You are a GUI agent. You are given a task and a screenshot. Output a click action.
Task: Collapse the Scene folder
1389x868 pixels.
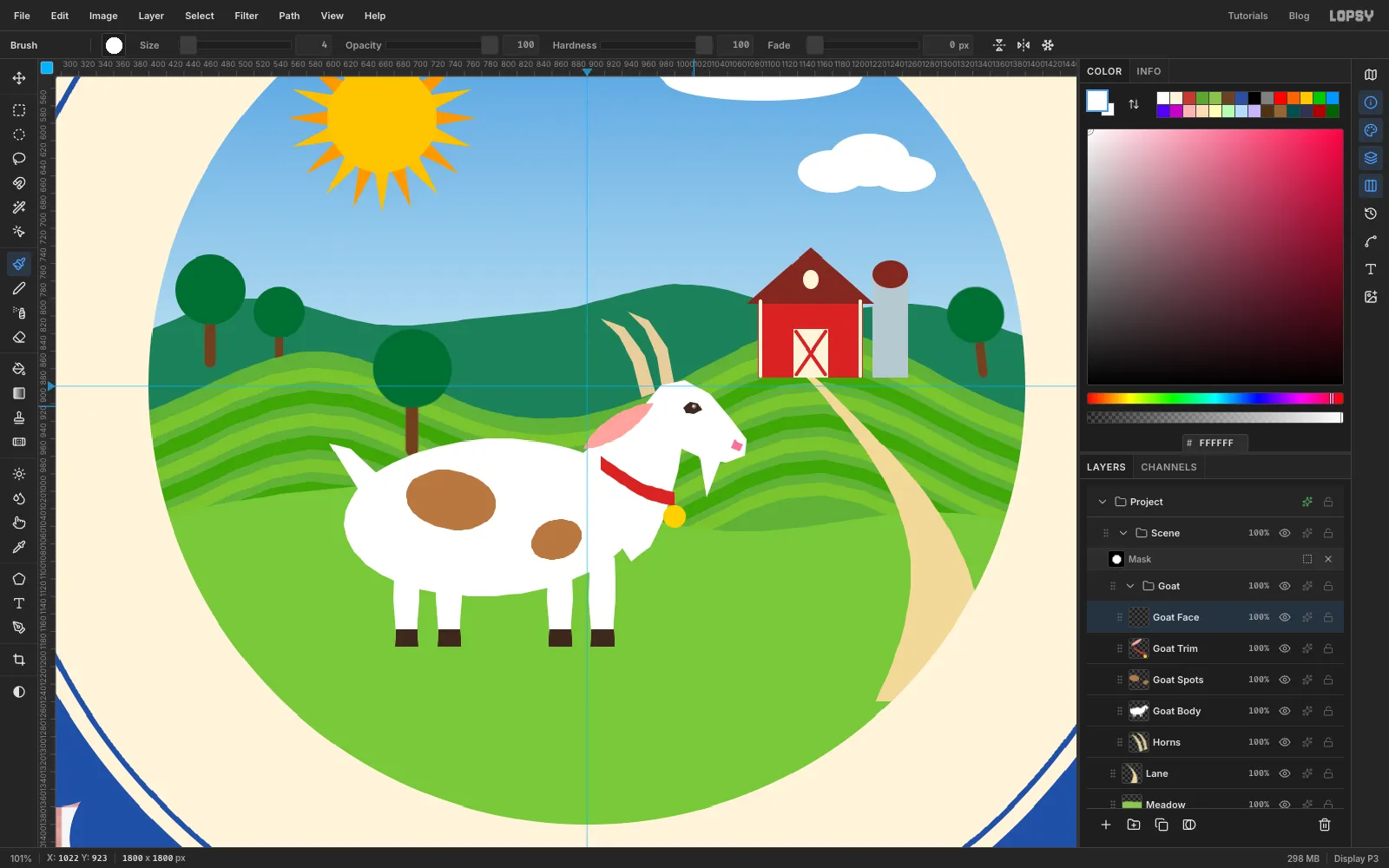click(x=1123, y=533)
